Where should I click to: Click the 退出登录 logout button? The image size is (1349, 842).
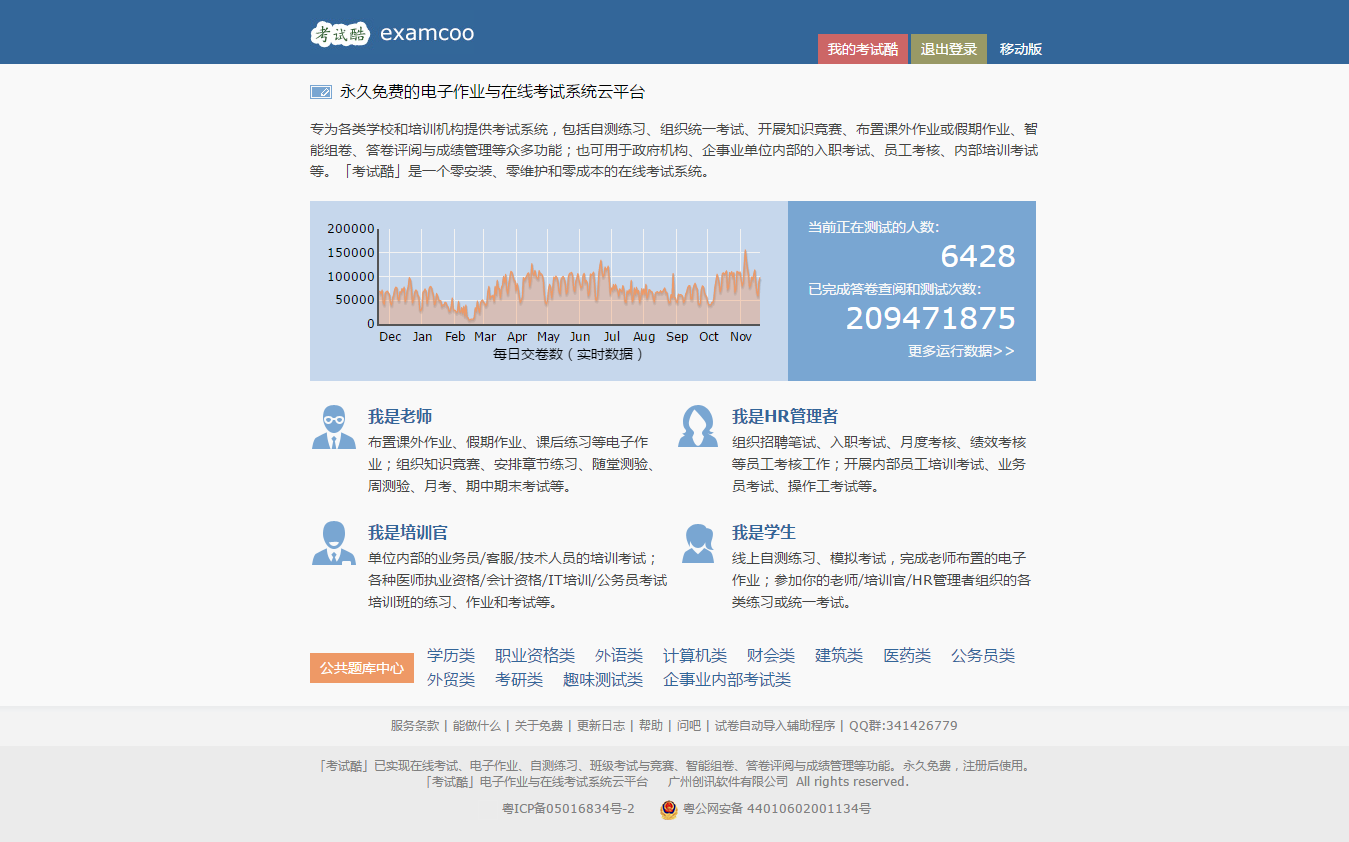coord(949,49)
